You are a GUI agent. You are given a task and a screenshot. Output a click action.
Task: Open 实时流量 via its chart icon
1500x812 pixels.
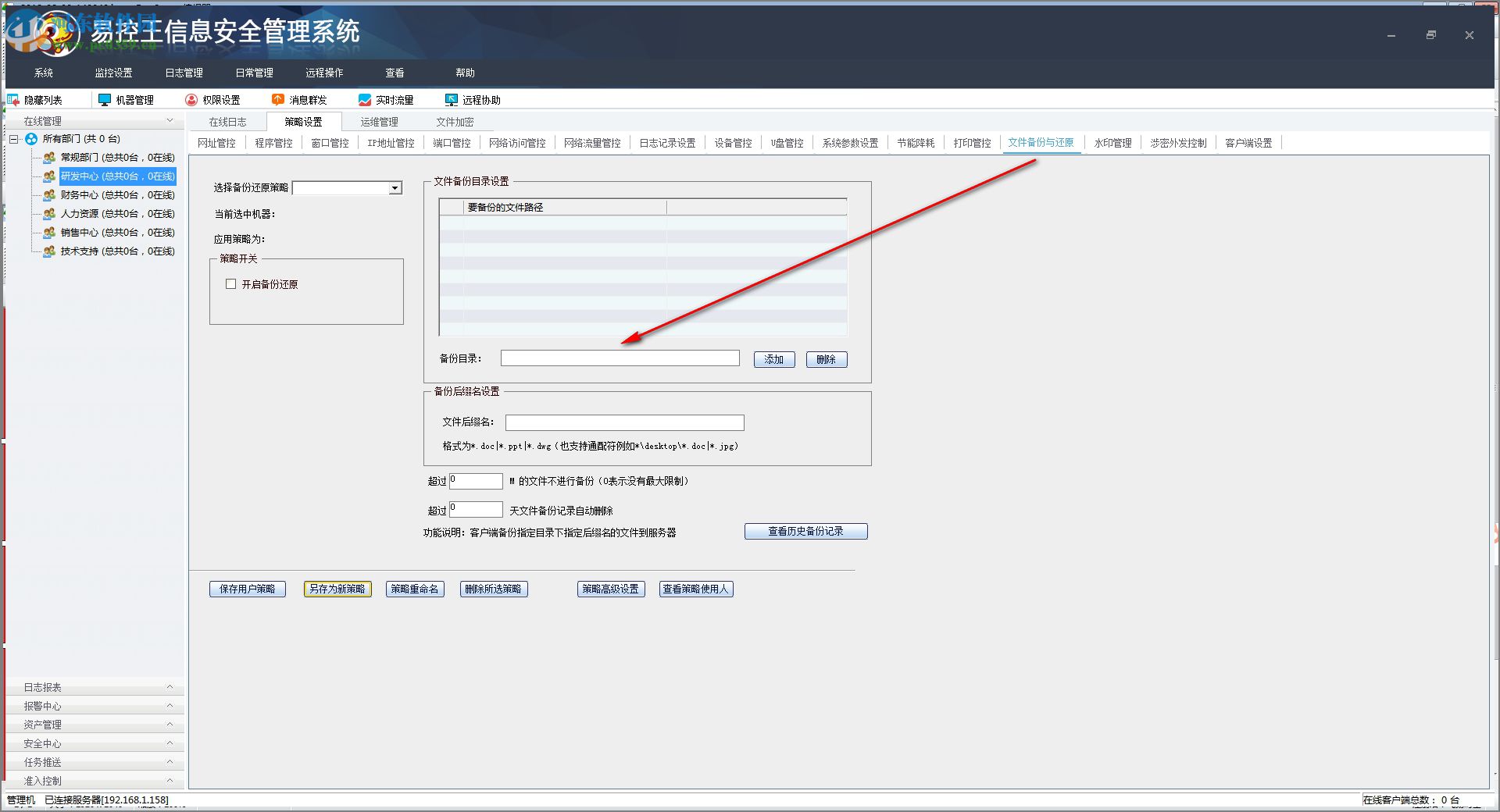[365, 100]
